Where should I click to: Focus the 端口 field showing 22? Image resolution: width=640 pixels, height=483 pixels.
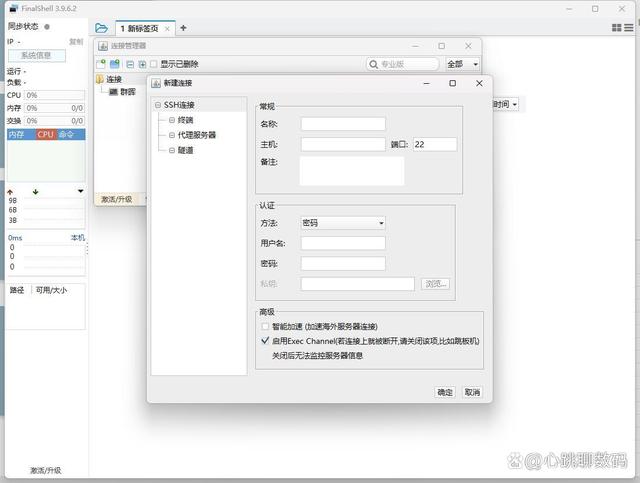(x=435, y=144)
